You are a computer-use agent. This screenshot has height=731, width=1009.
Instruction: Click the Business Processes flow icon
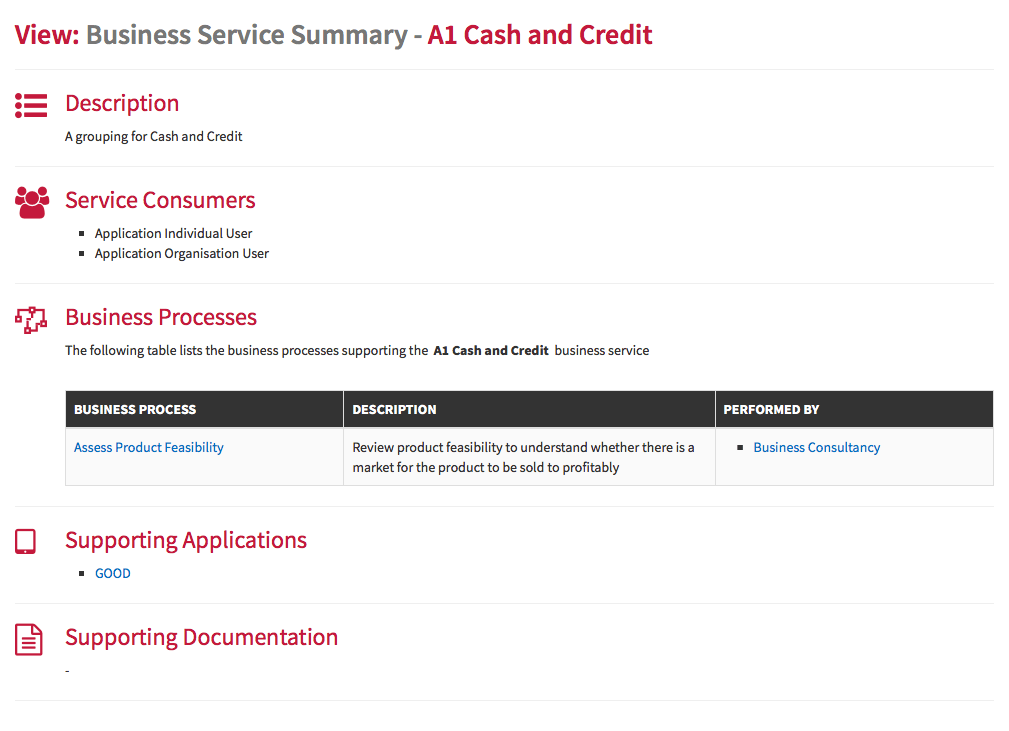tap(31, 320)
